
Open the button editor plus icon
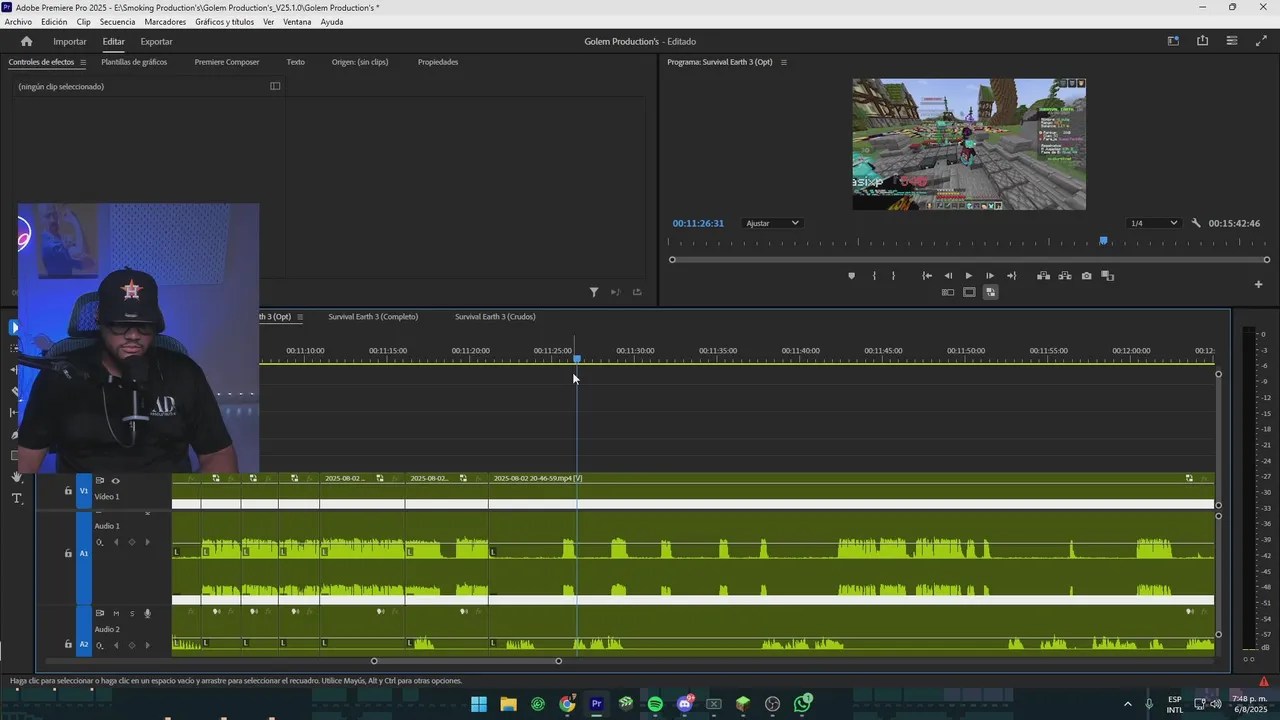click(1258, 285)
